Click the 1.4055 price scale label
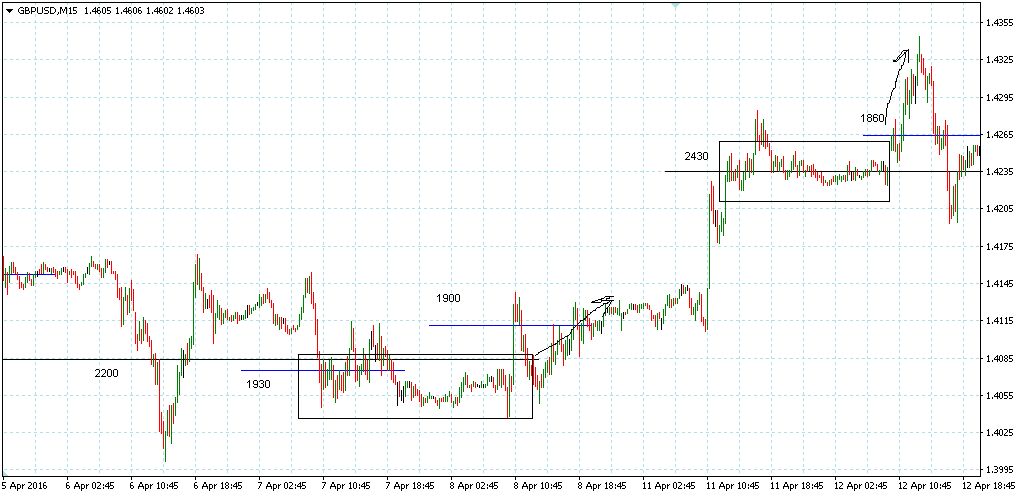1018x497 pixels. point(999,395)
